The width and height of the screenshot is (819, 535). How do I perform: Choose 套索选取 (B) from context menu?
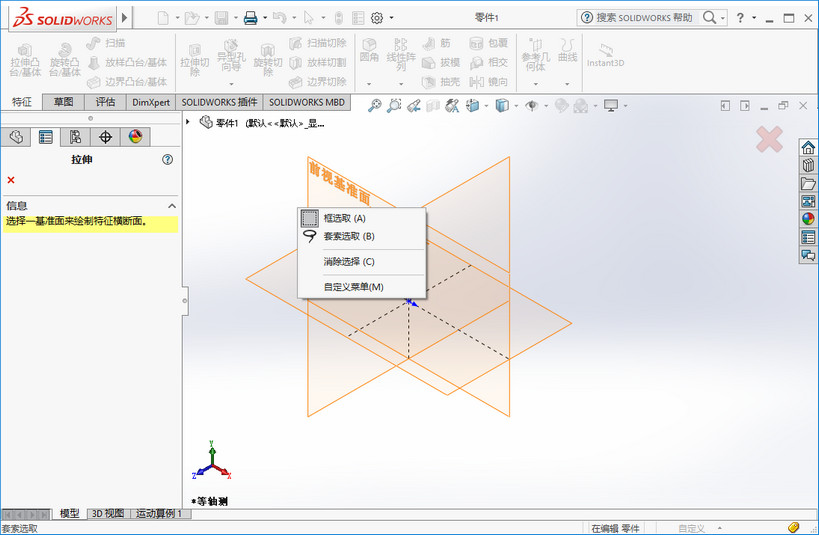click(348, 236)
